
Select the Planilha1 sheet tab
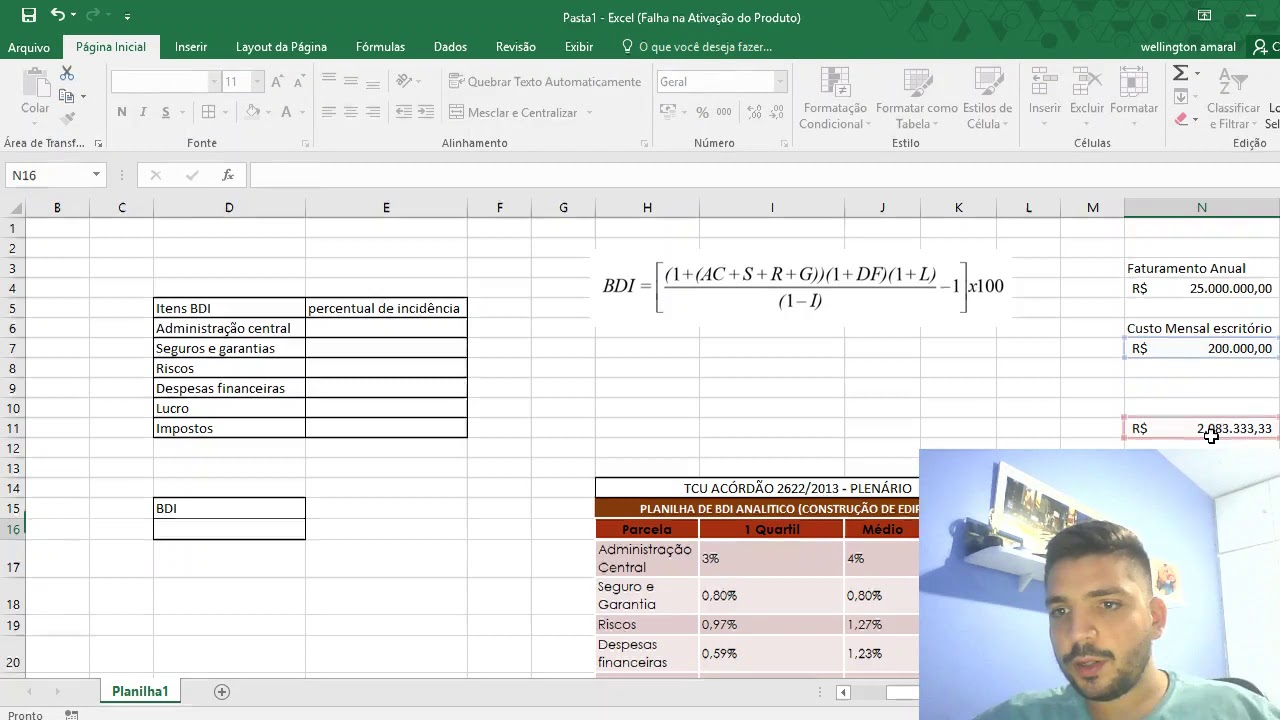pyautogui.click(x=140, y=691)
